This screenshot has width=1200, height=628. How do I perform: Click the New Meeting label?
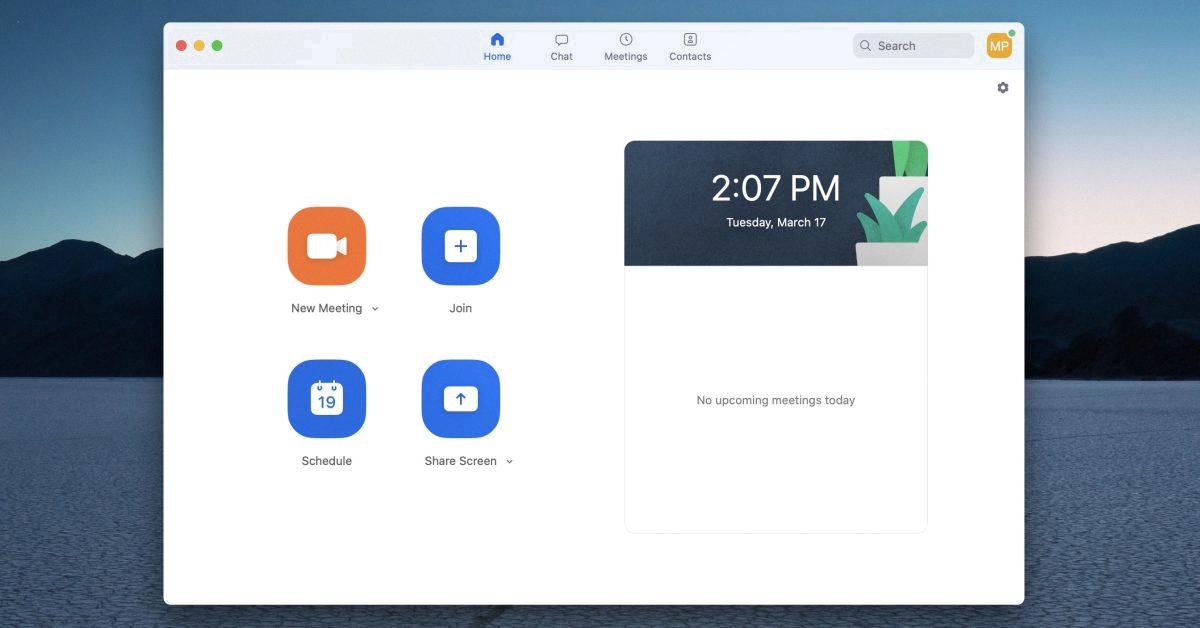pyautogui.click(x=327, y=308)
